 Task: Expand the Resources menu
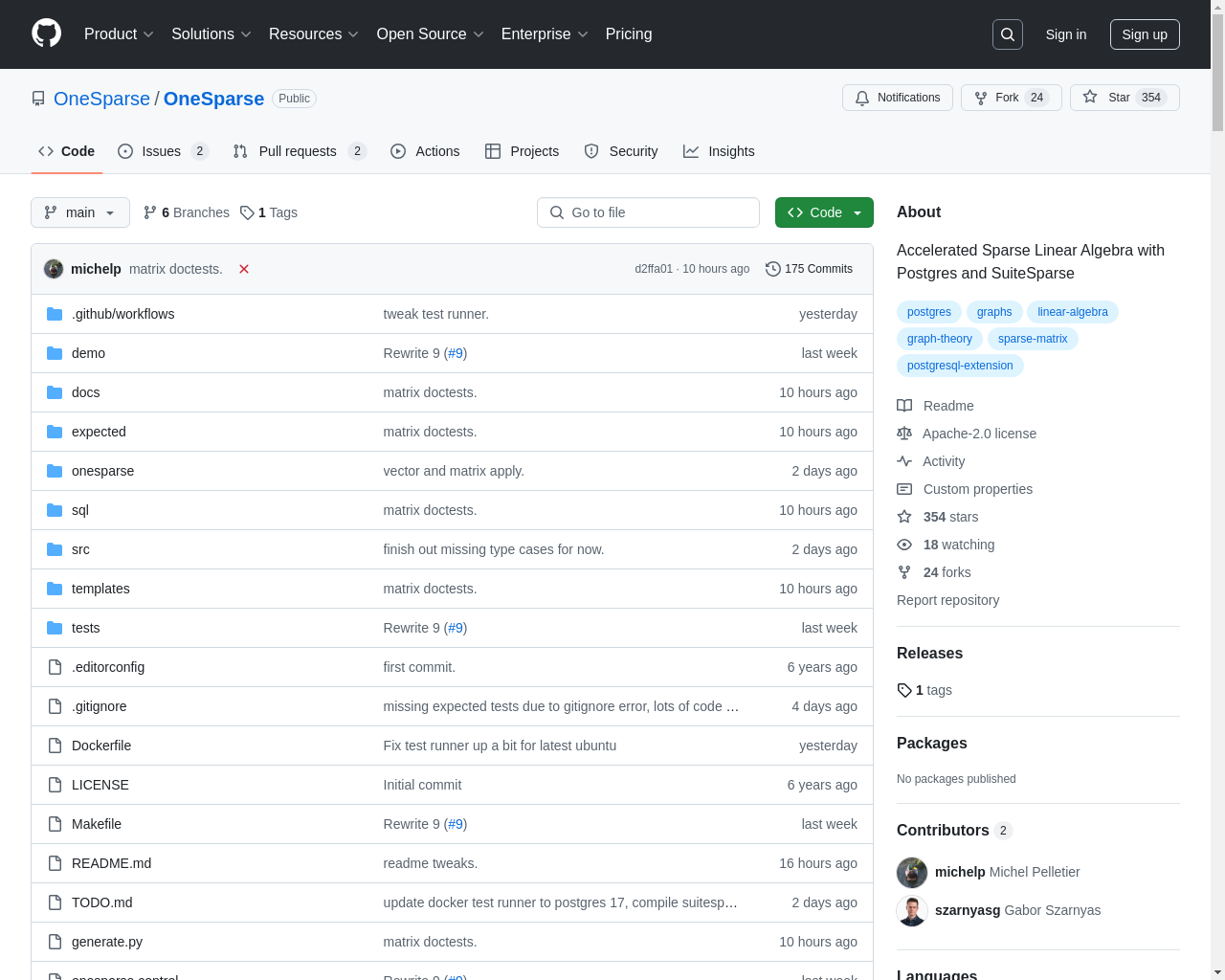pos(314,34)
